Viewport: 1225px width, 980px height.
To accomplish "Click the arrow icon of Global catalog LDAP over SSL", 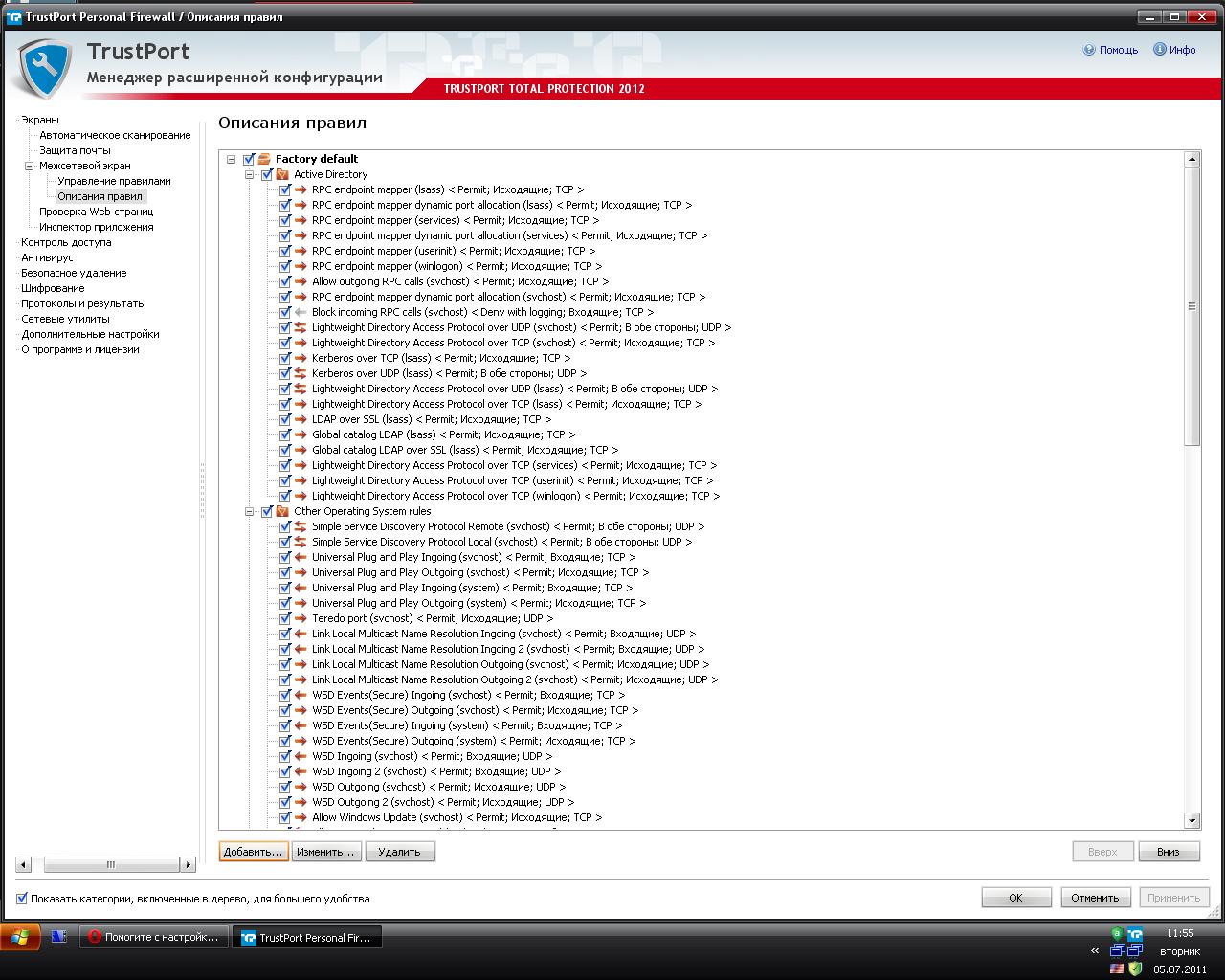I will click(x=301, y=450).
